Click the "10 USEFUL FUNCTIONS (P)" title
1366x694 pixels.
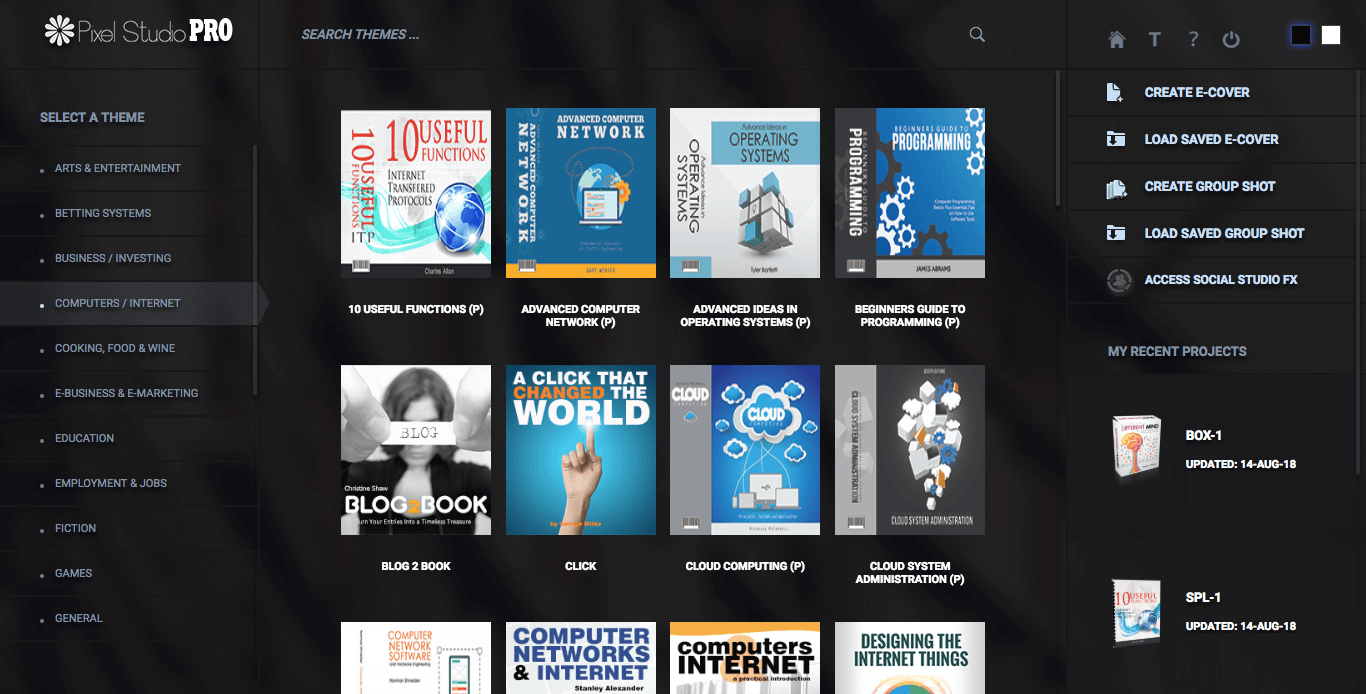pos(416,309)
